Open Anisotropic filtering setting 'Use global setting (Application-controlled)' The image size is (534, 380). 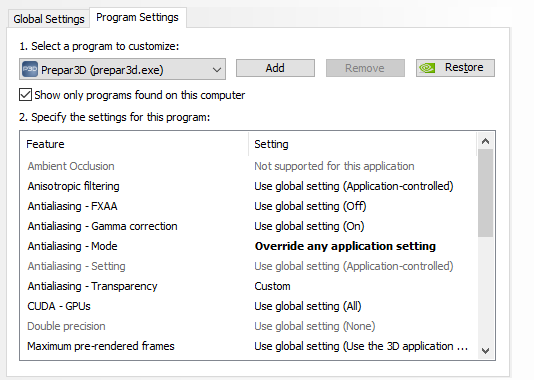click(354, 186)
